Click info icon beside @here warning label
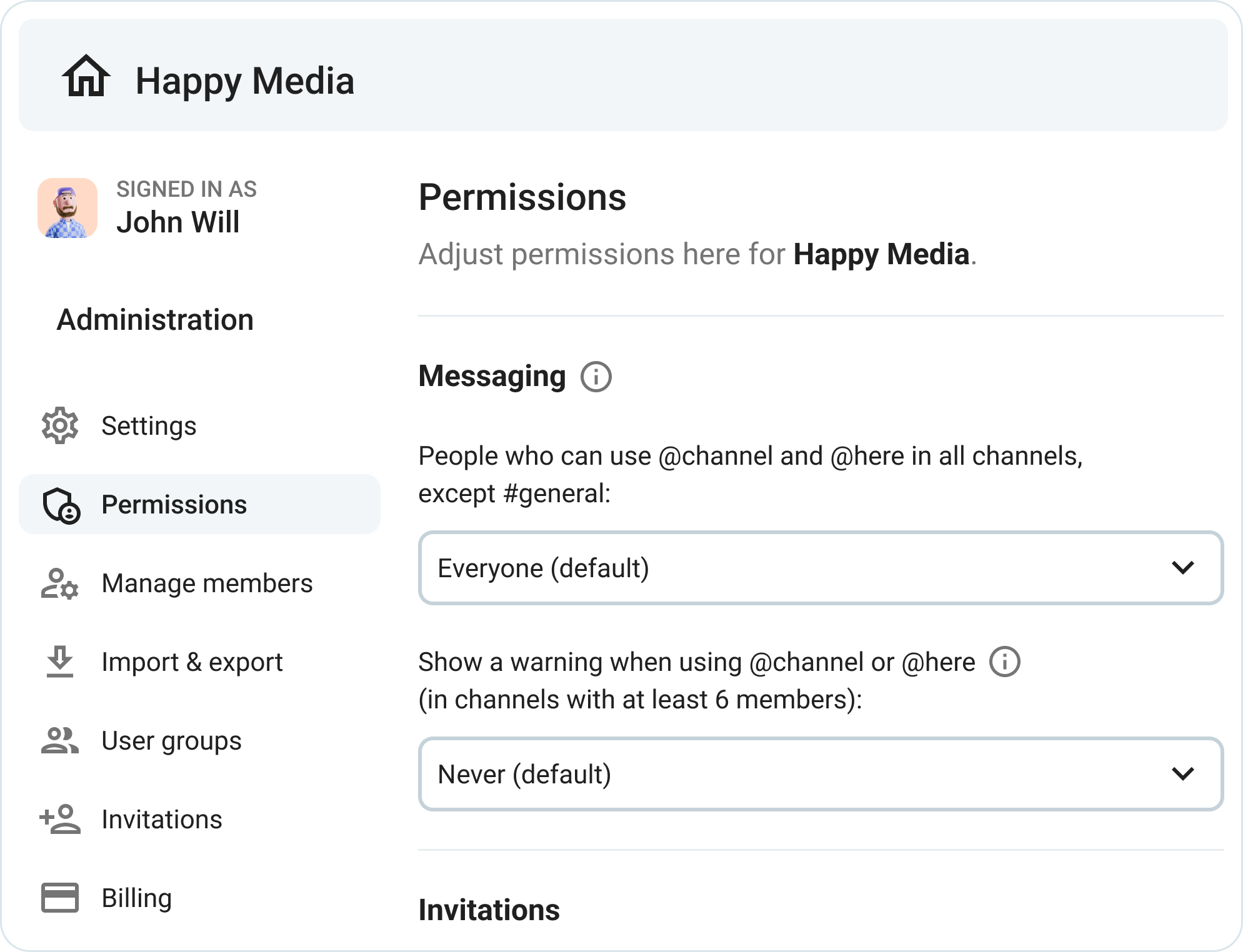 click(1004, 662)
